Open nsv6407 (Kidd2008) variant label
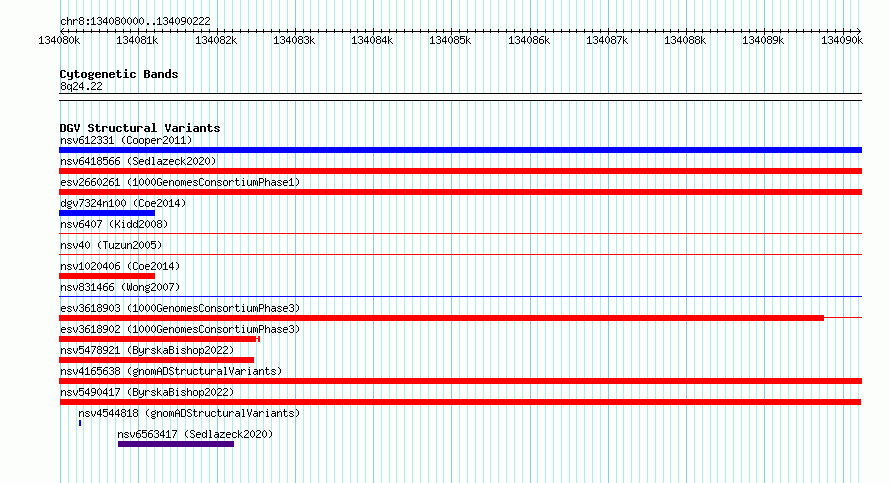 pos(114,224)
